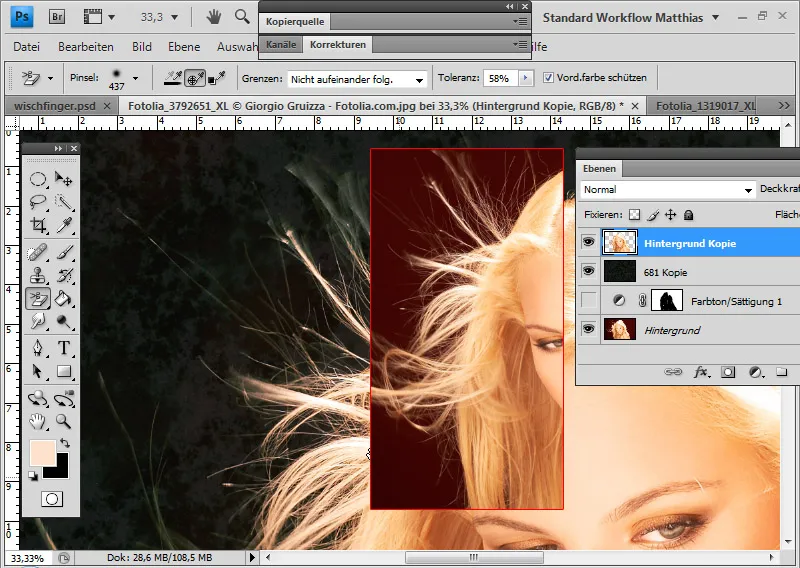This screenshot has height=568, width=800.
Task: Switch to the Korrekturen tab
Action: (x=338, y=44)
